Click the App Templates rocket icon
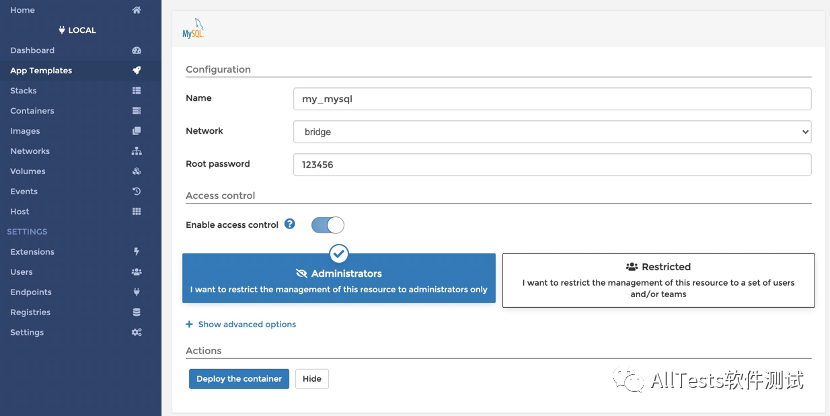The height and width of the screenshot is (416, 830). (x=137, y=70)
